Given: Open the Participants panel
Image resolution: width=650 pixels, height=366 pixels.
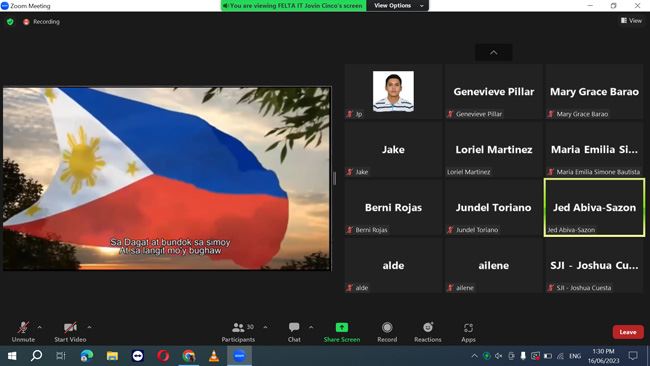Looking at the screenshot, I should [238, 332].
